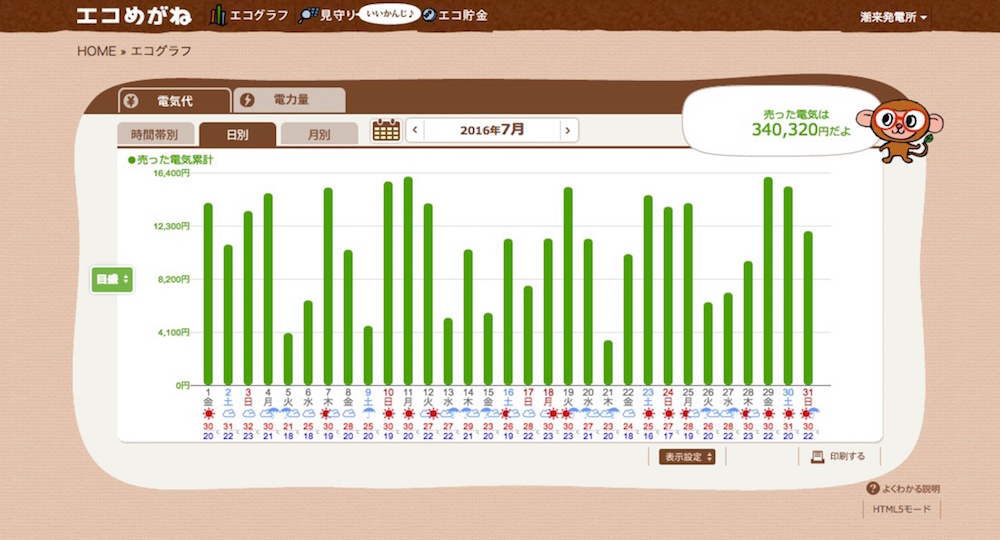Click the 16,400円 axis label
Screen dimensions: 1000x540
tap(172, 173)
